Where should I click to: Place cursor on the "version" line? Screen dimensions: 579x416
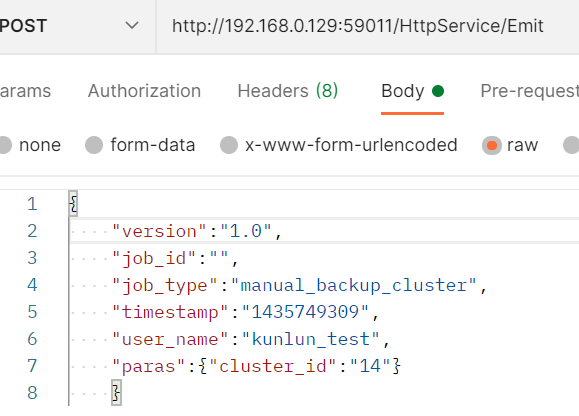(324, 231)
